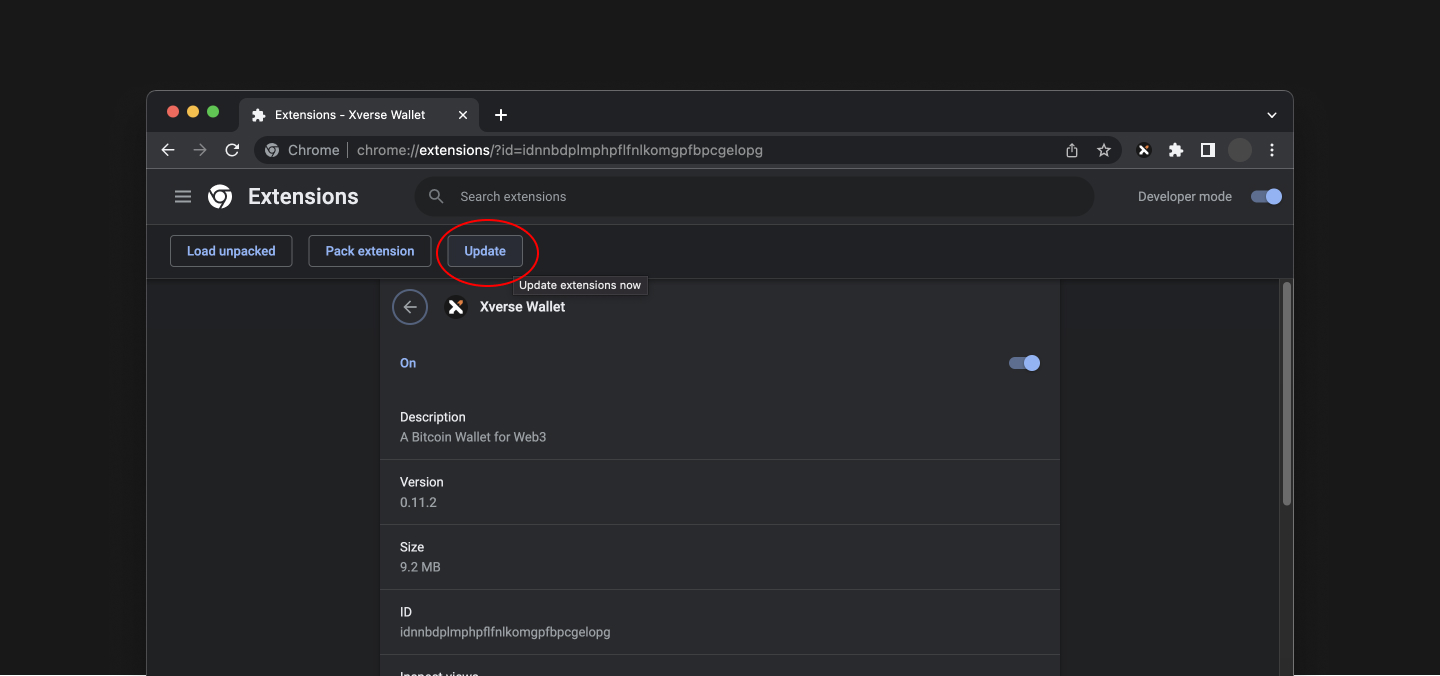This screenshot has height=676, width=1440.
Task: Reload the page with the refresh icon
Action: click(232, 149)
